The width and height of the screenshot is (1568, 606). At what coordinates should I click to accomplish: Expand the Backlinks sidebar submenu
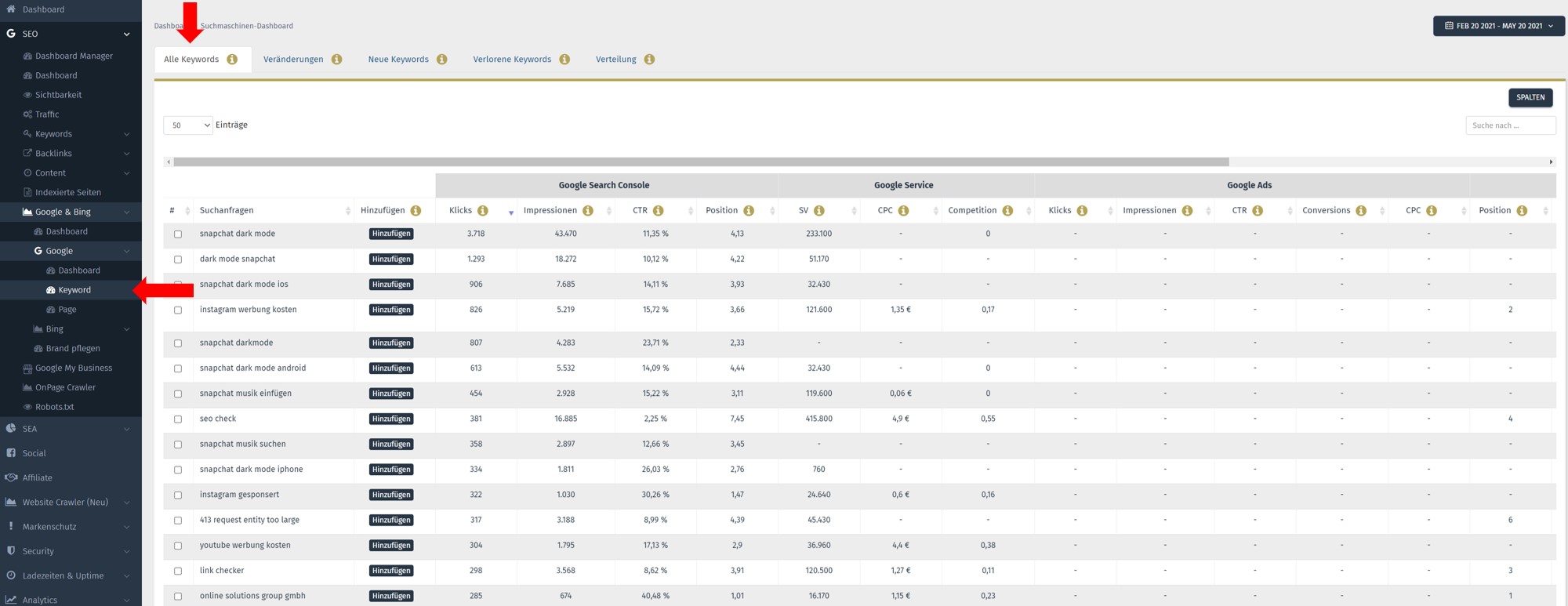pyautogui.click(x=127, y=154)
